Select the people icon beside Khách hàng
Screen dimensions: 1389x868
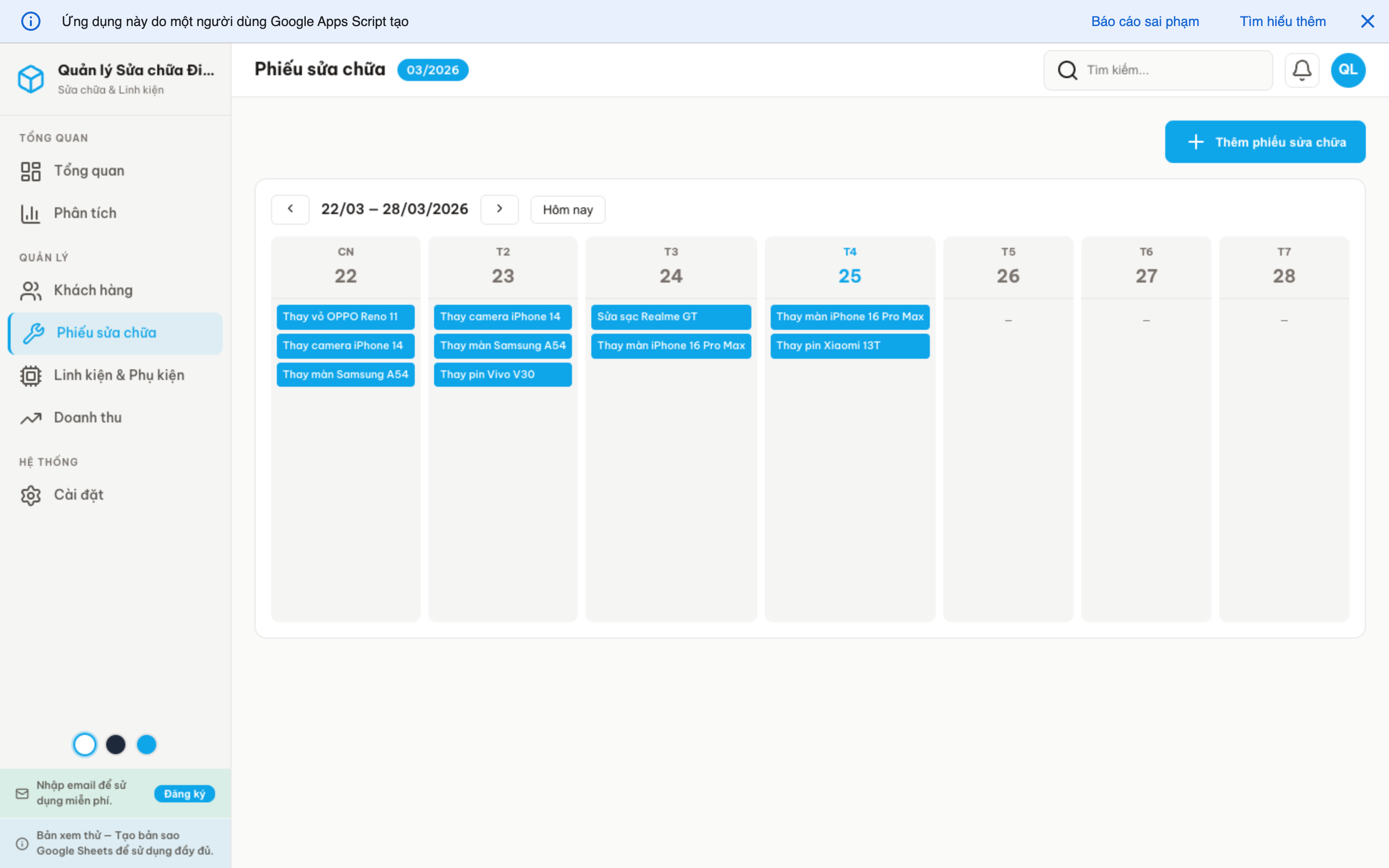tap(30, 290)
